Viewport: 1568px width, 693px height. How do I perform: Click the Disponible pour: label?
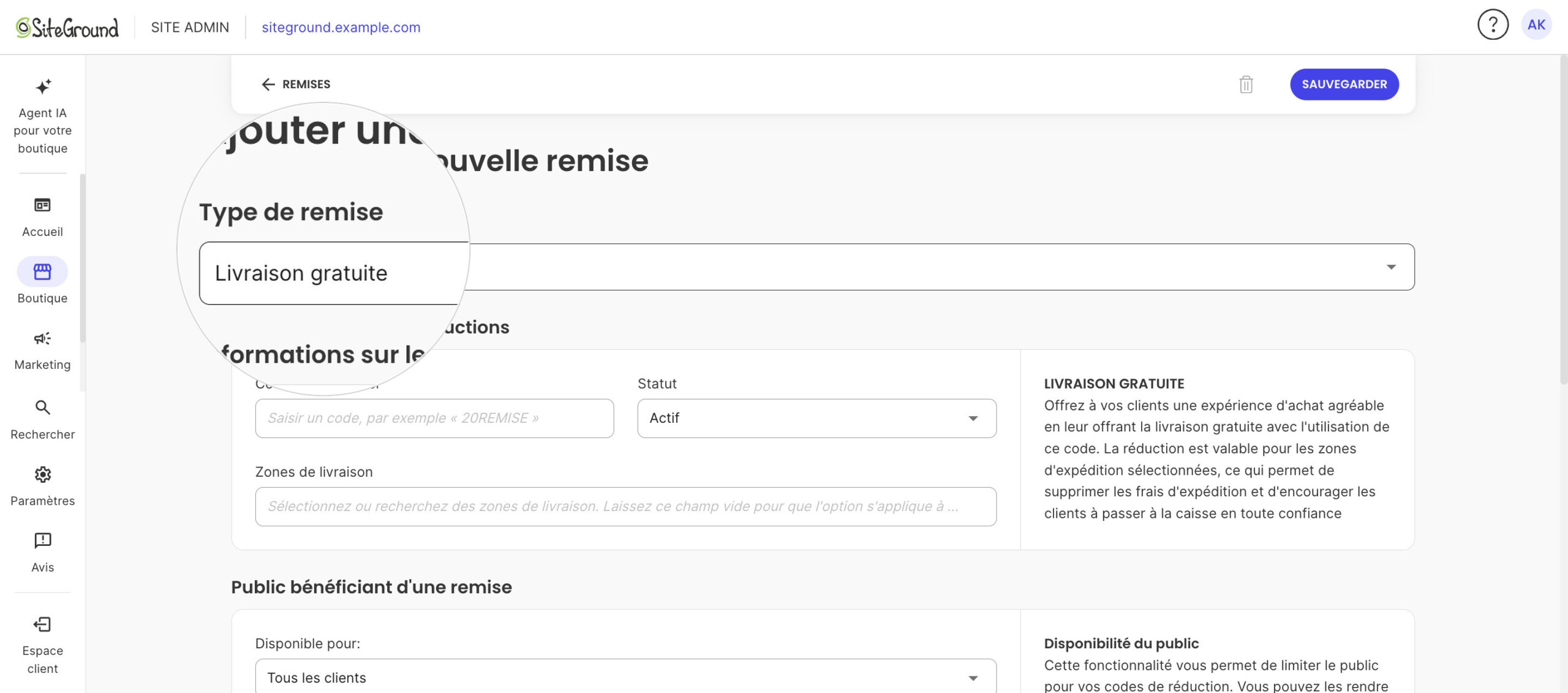click(307, 644)
